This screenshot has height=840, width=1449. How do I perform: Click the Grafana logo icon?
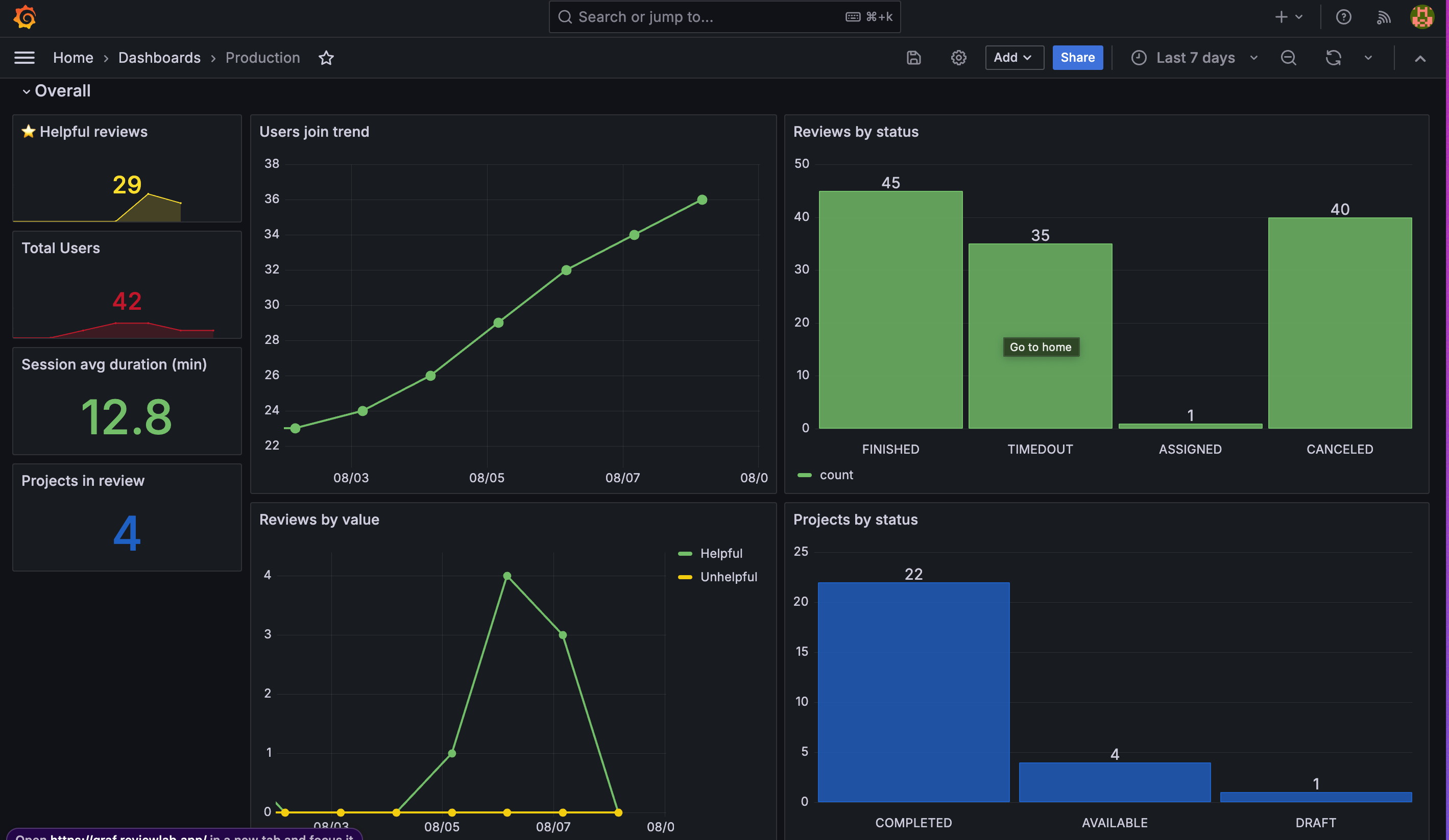click(25, 17)
